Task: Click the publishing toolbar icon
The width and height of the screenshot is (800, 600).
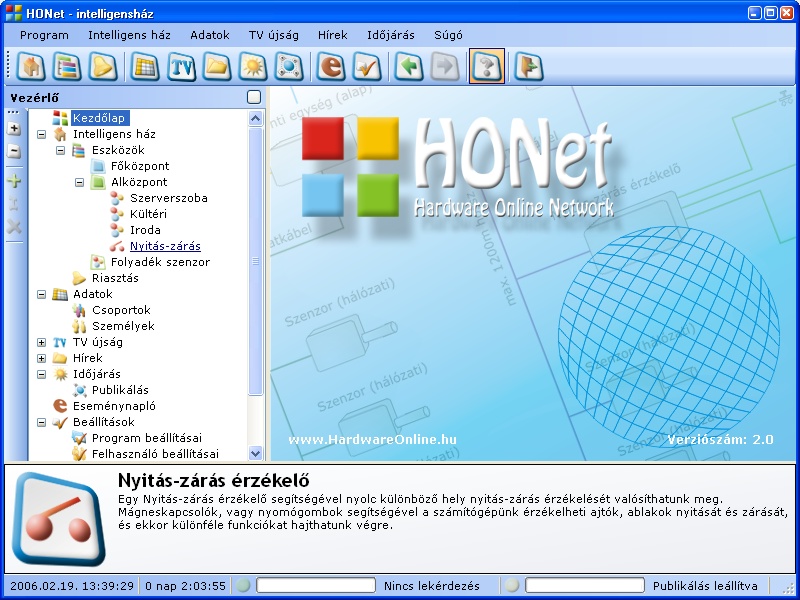Action: pos(289,66)
